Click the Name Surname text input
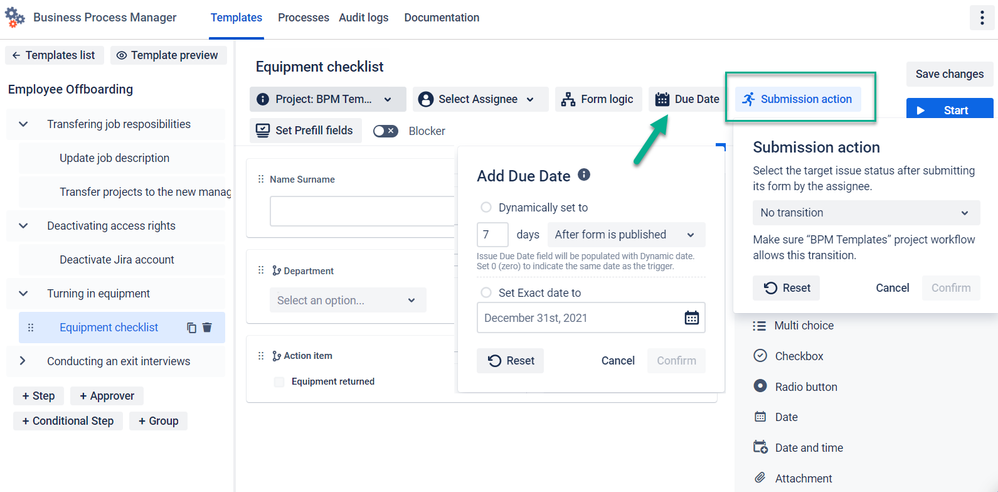This screenshot has height=492, width=998. [x=364, y=211]
